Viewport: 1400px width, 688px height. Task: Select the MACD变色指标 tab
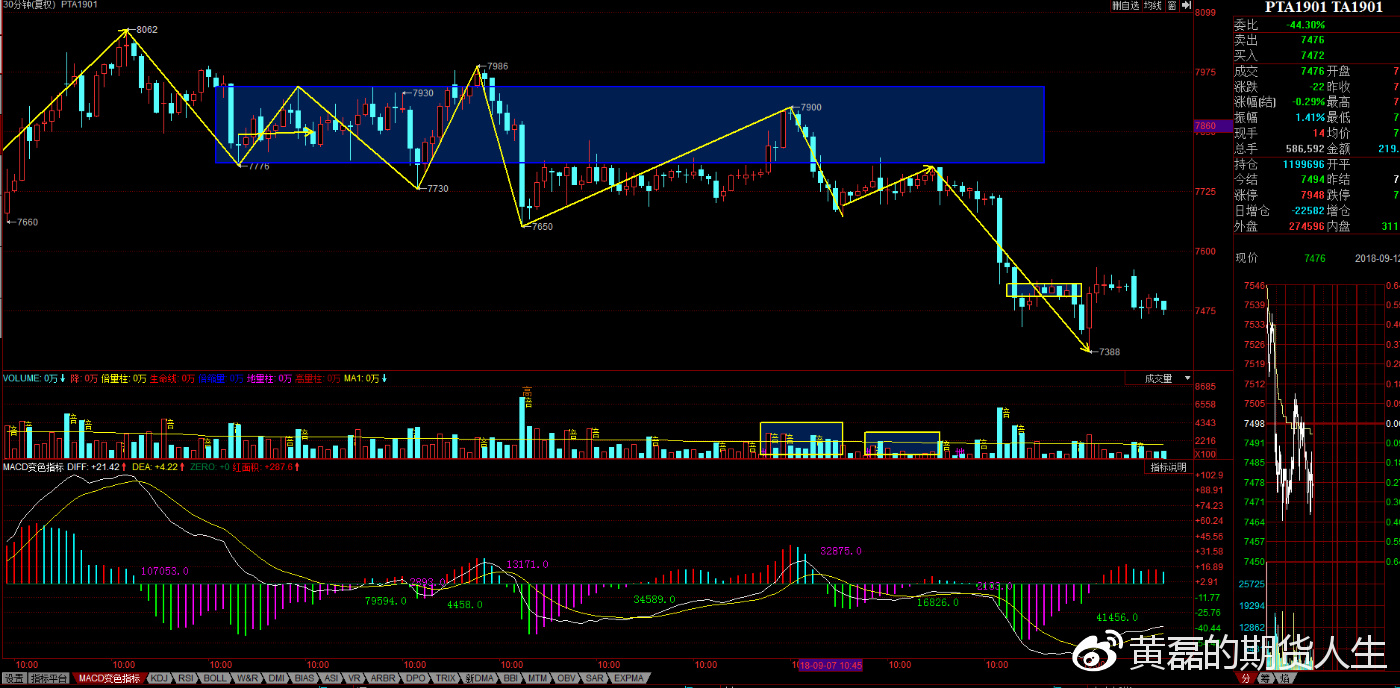tap(110, 679)
